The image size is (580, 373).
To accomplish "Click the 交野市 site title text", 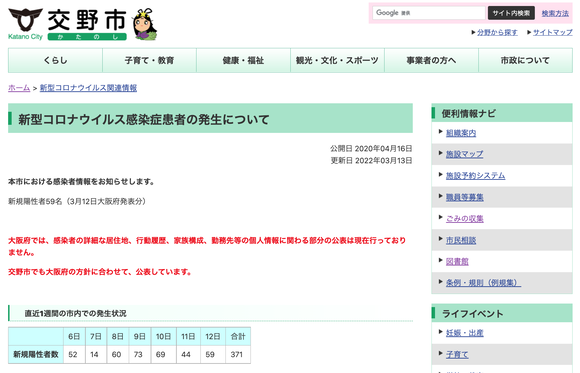I will pos(87,20).
